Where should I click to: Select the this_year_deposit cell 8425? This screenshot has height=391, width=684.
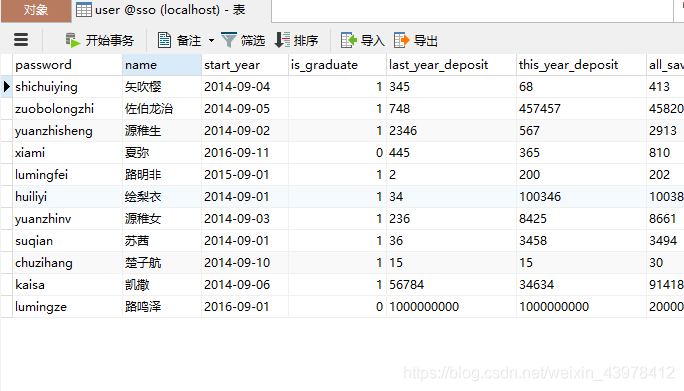581,219
